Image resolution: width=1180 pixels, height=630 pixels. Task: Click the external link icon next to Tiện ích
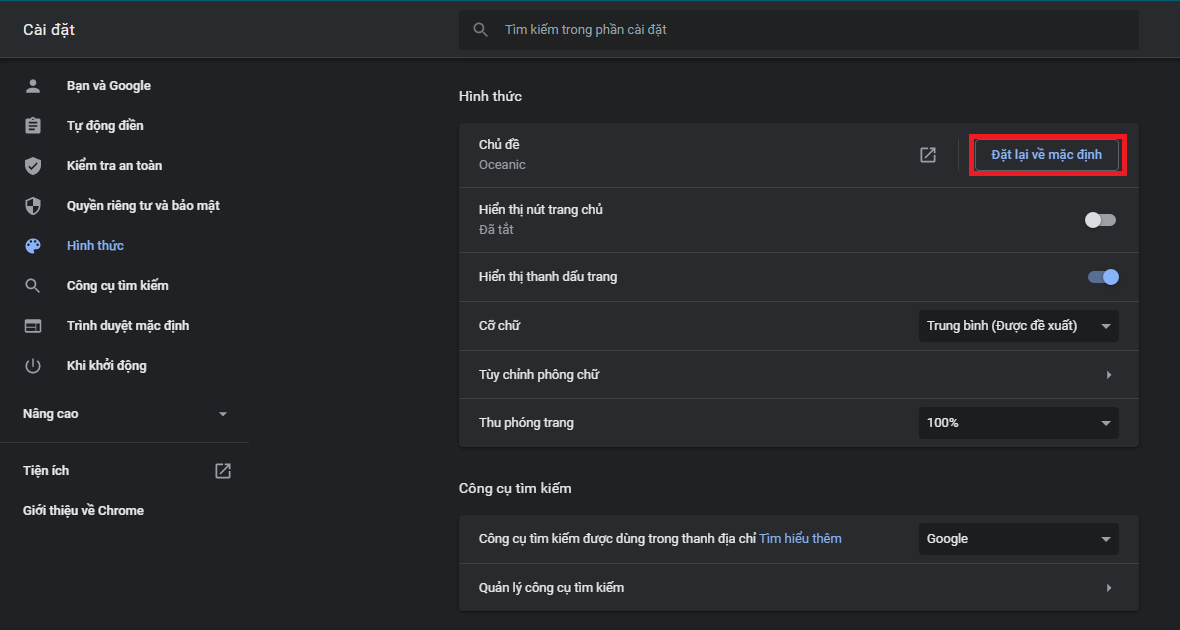[223, 470]
